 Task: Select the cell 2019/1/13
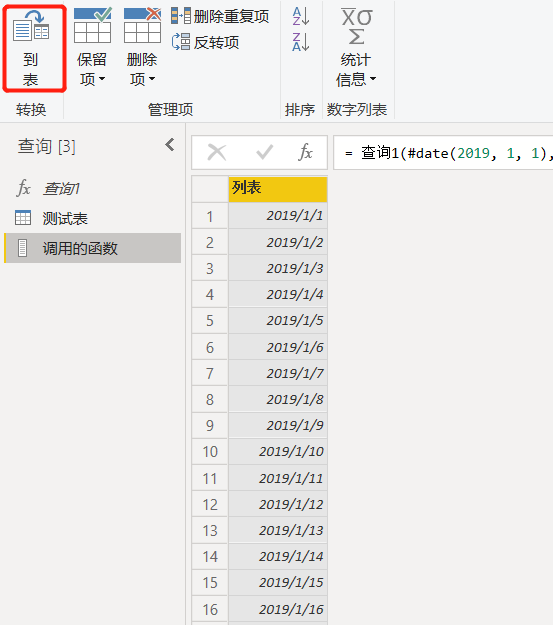pos(278,530)
